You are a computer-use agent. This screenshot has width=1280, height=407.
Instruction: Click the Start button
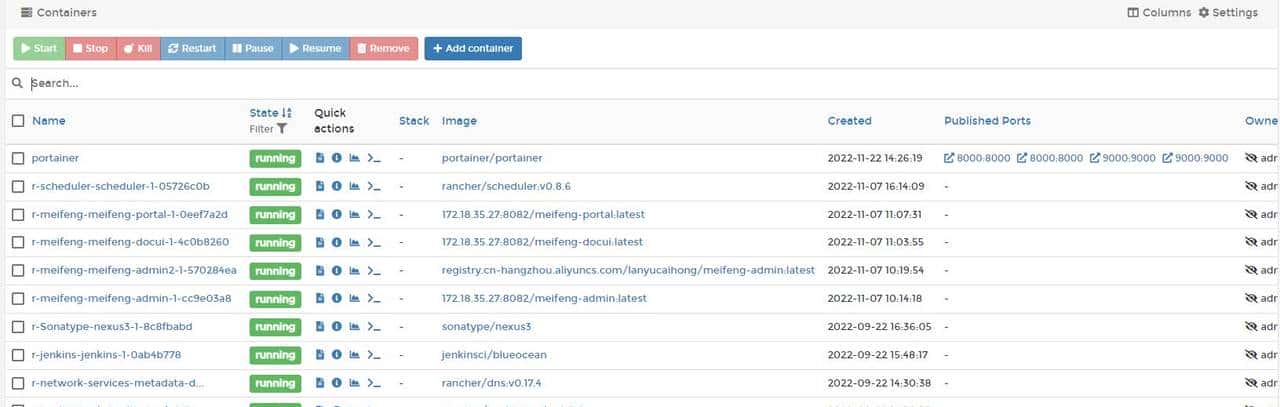coord(39,48)
